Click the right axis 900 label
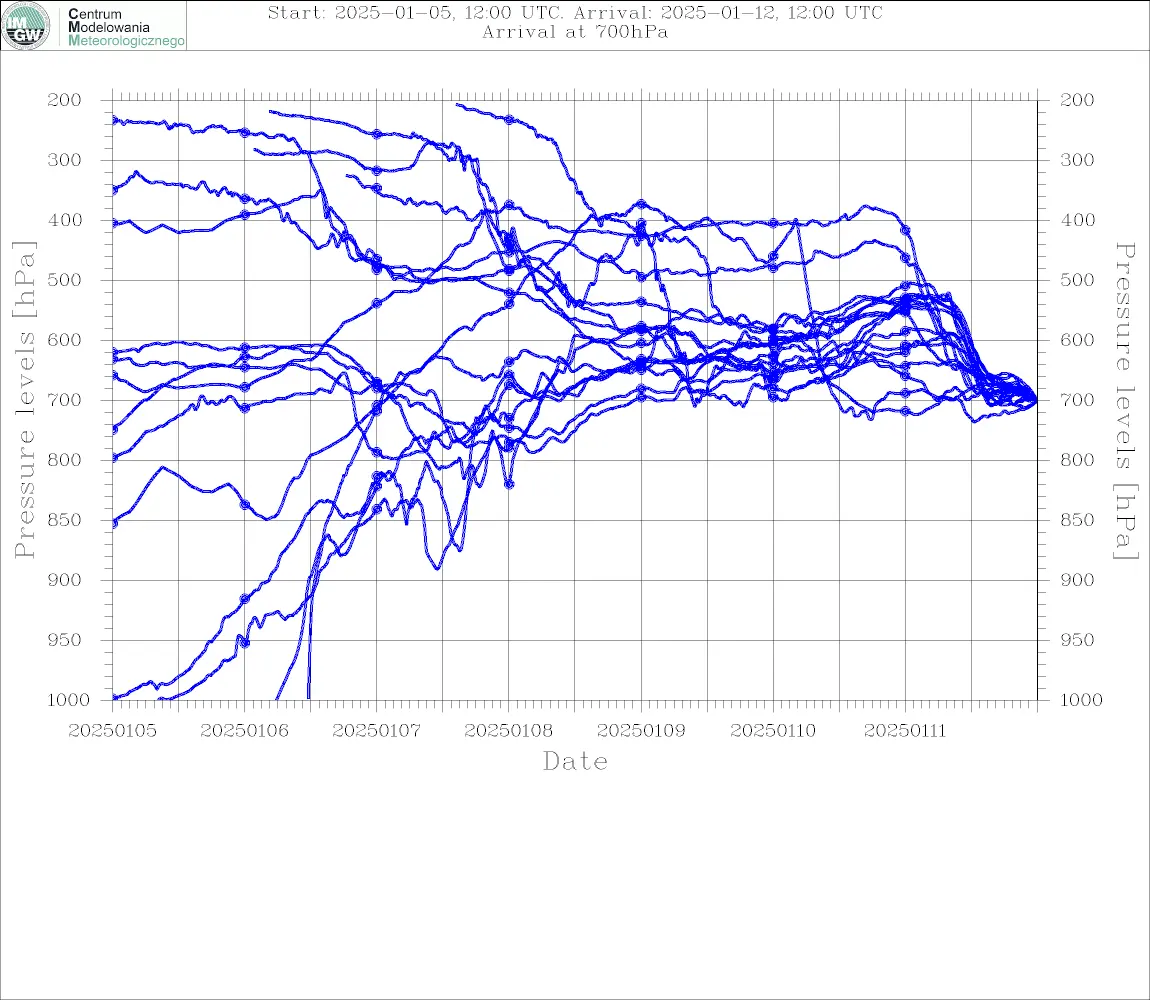 (1077, 580)
